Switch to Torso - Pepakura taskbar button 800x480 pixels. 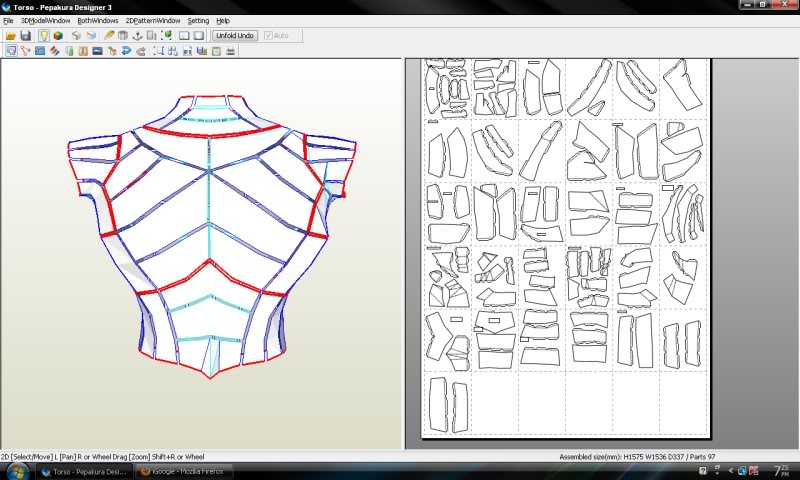(x=84, y=472)
